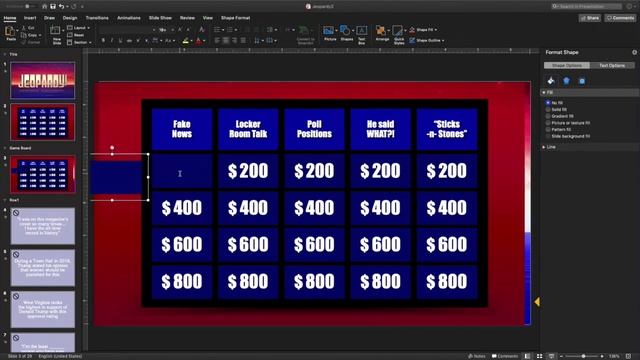Click the Arrange icon
This screenshot has height=360, width=640.
coord(381,31)
